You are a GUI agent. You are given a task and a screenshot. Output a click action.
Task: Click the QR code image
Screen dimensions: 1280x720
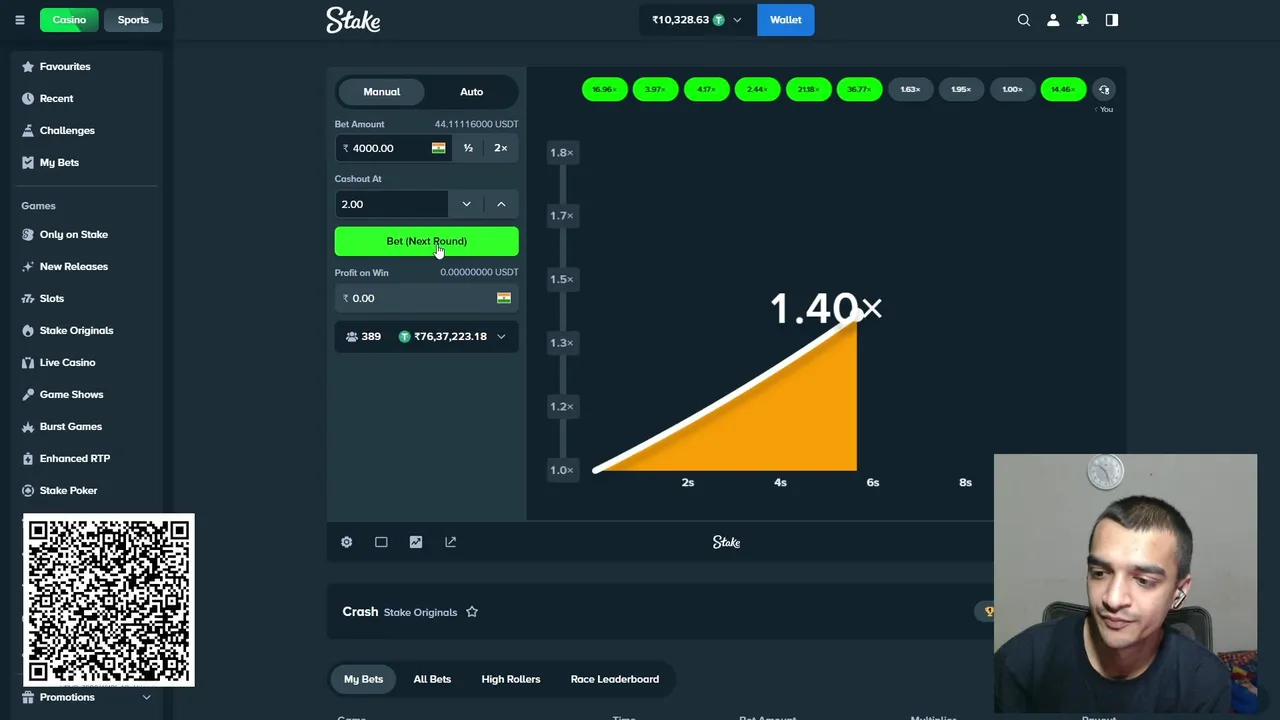109,601
